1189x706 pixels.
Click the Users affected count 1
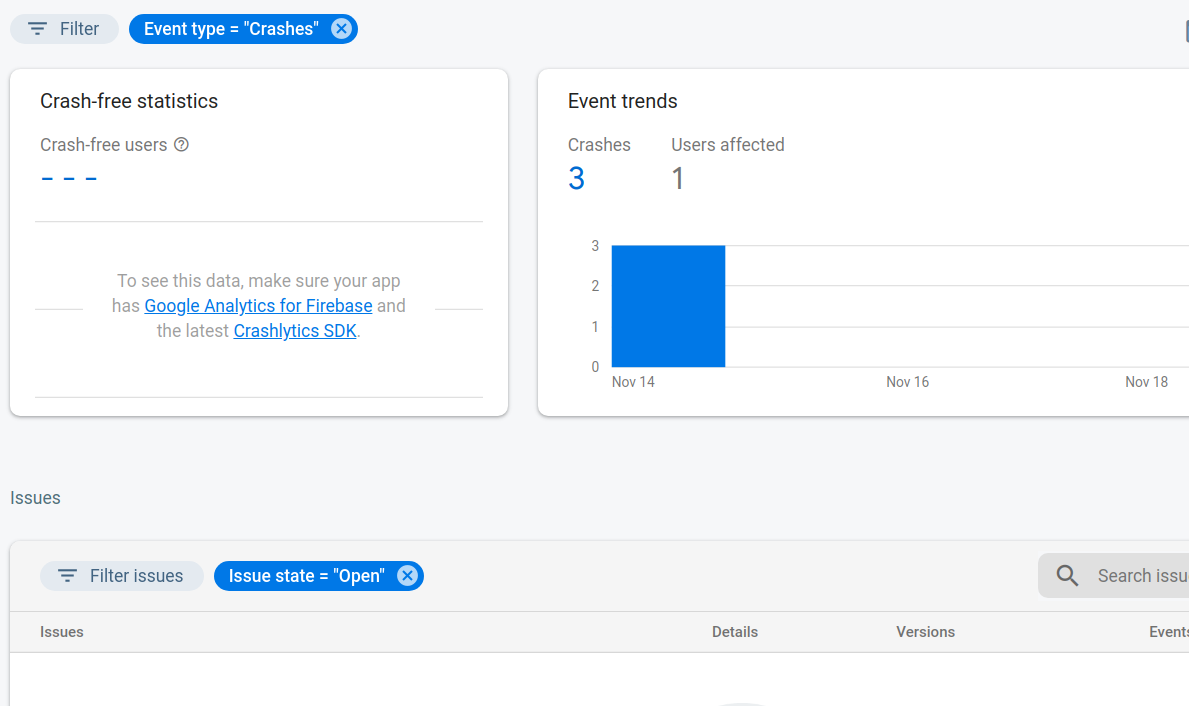click(x=678, y=179)
